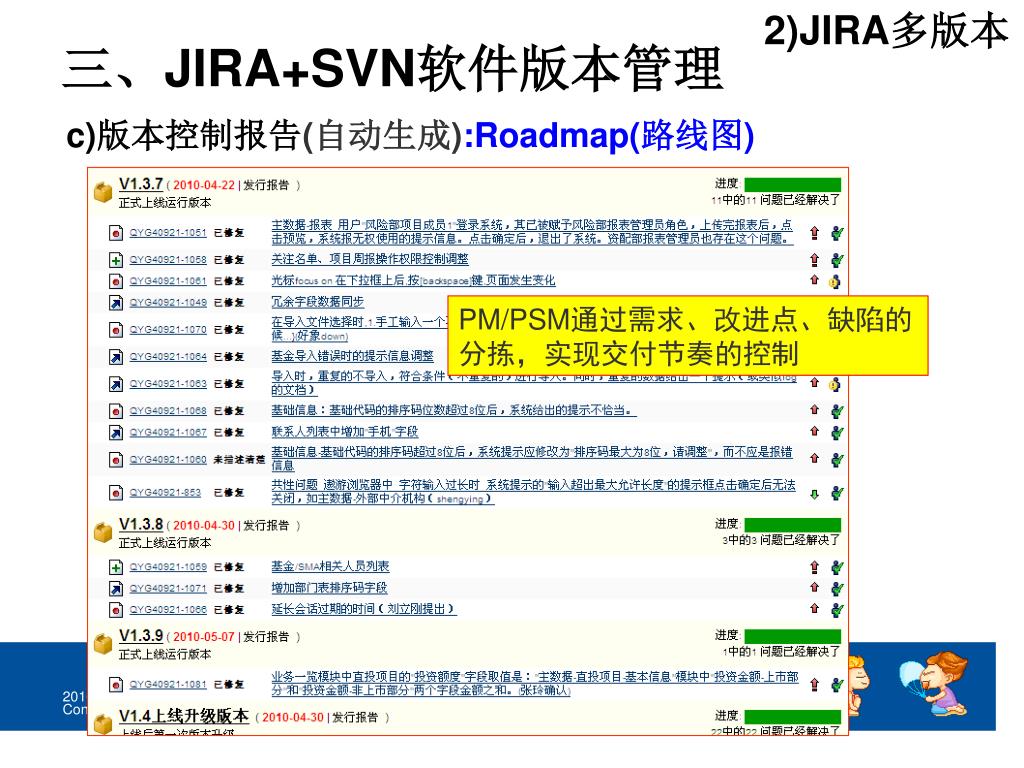Click the yellow PM/PSM callout note
1024x768 pixels.
pyautogui.click(x=688, y=336)
